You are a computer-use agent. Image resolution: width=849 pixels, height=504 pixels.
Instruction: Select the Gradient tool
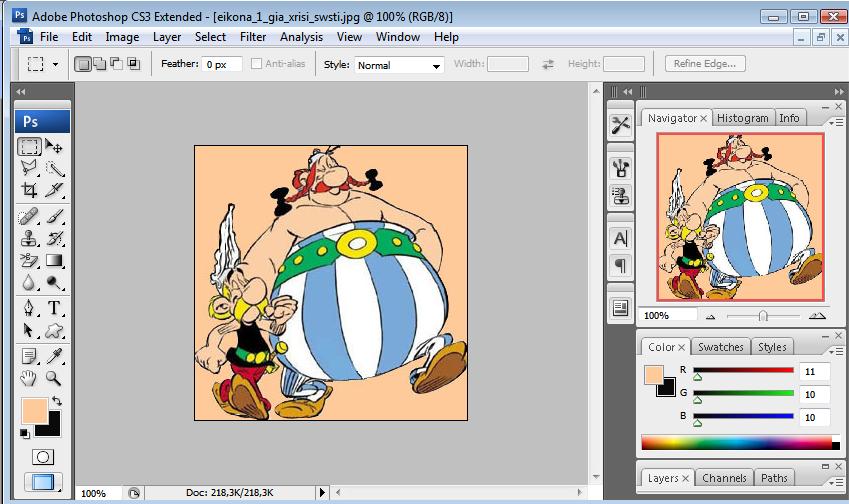coord(54,260)
